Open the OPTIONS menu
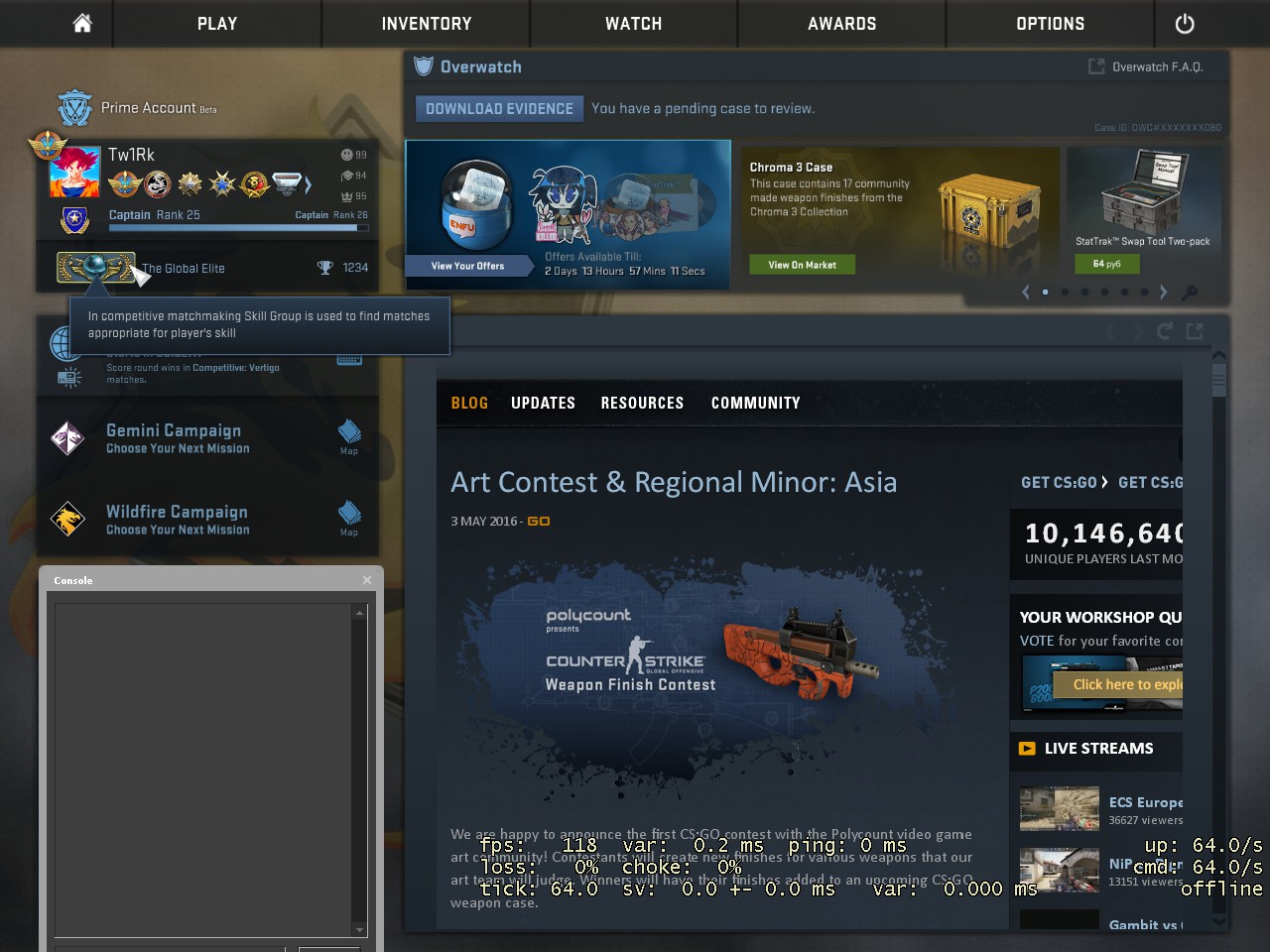Screen dimensions: 1270x952 (x=1051, y=24)
